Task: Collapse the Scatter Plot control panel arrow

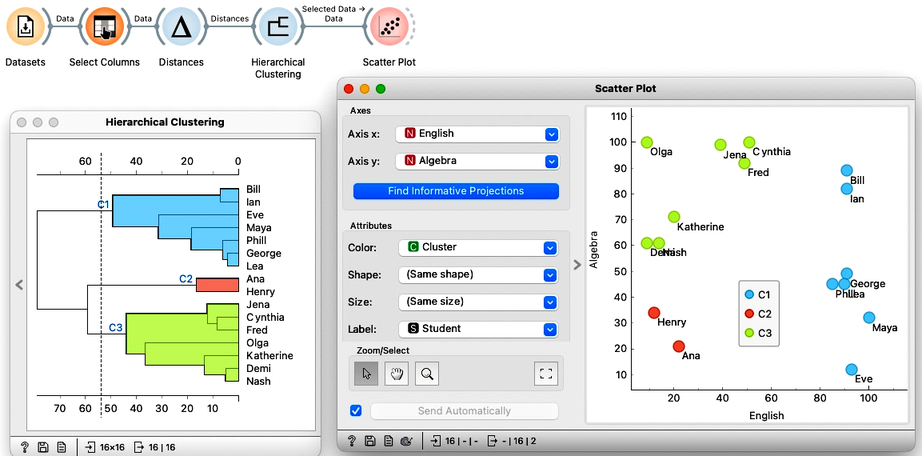Action: 577,265
